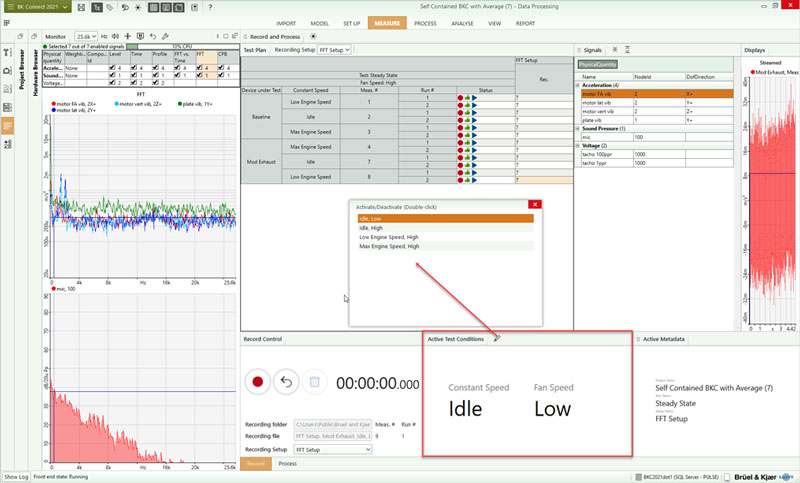
Task: Select the Test Plan tab
Action: [255, 50]
